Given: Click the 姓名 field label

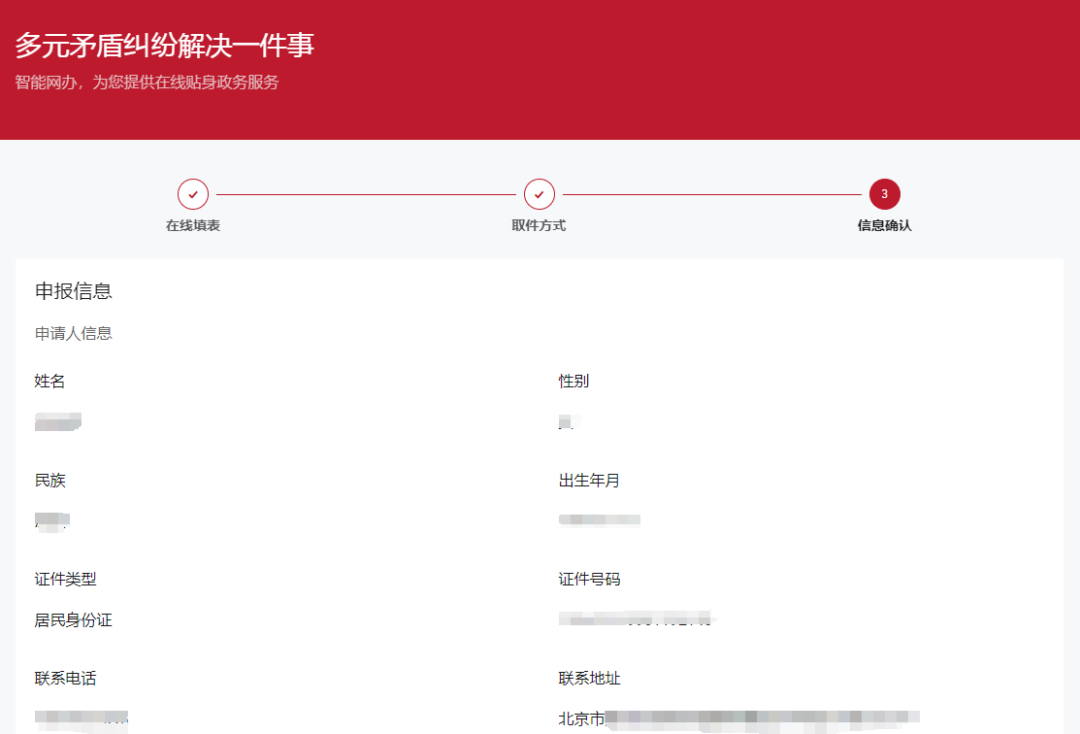Looking at the screenshot, I should (x=50, y=381).
